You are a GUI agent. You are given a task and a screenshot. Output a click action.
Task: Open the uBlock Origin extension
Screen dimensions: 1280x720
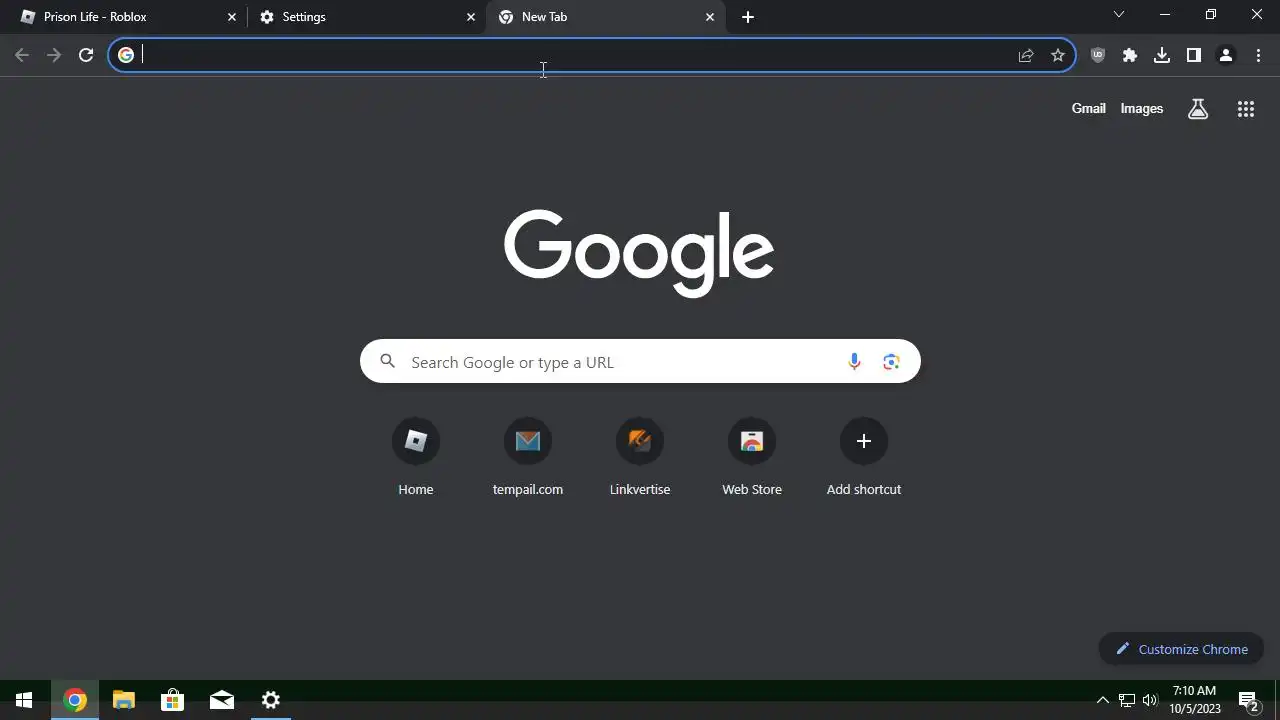click(x=1098, y=55)
